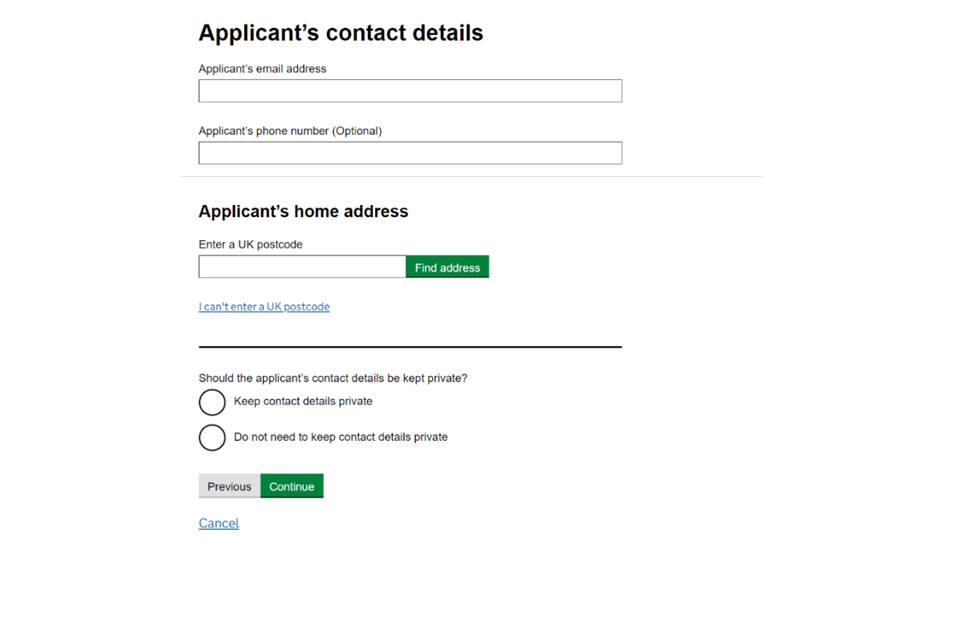
Task: Click the thick black line below the postcode link
Action: (410, 347)
